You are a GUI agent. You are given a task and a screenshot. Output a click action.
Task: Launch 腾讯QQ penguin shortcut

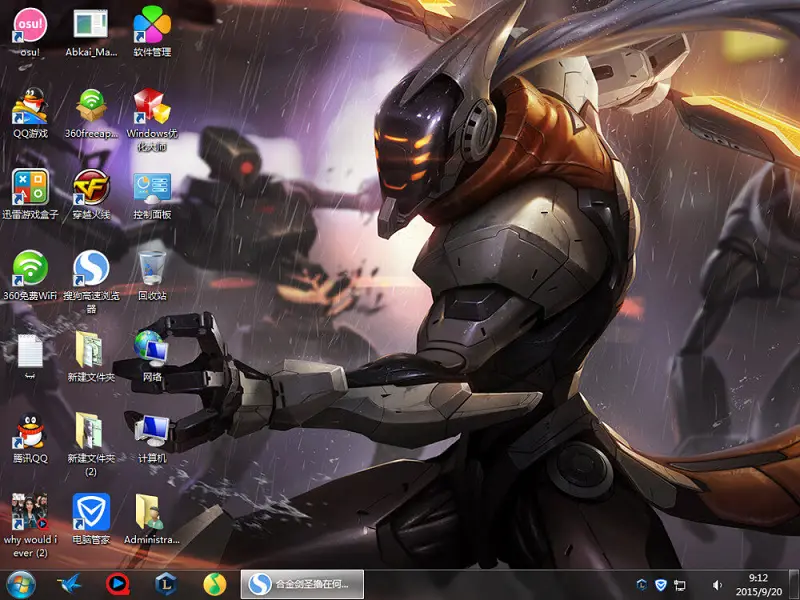[30, 438]
